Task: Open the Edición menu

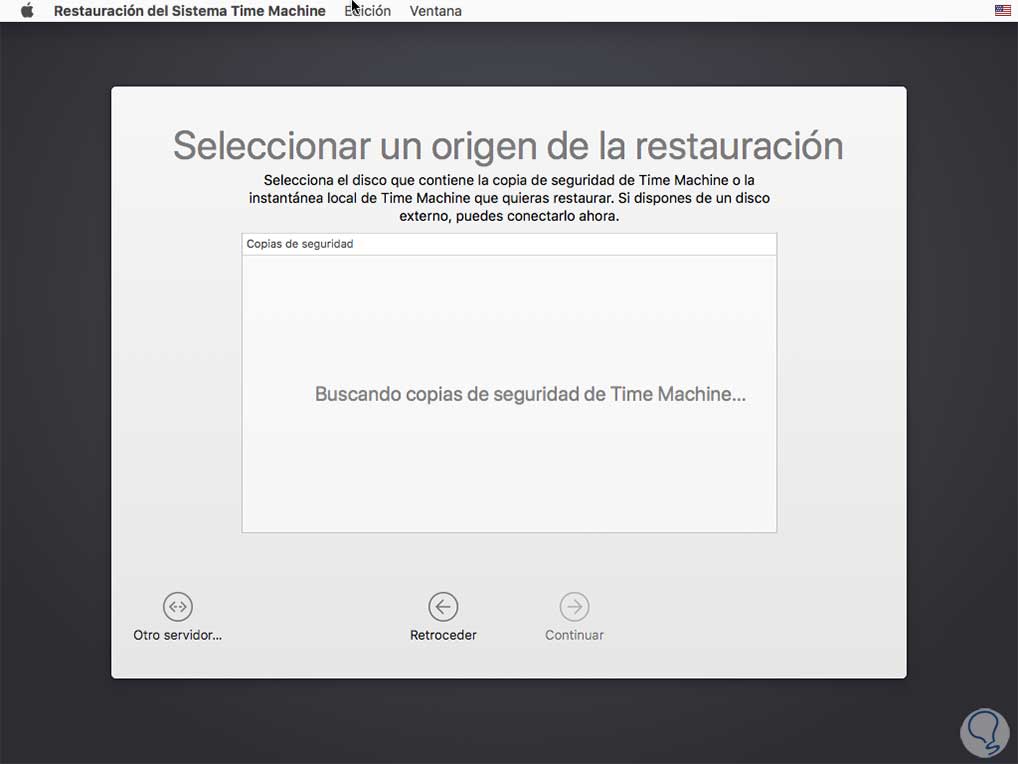Action: [367, 11]
